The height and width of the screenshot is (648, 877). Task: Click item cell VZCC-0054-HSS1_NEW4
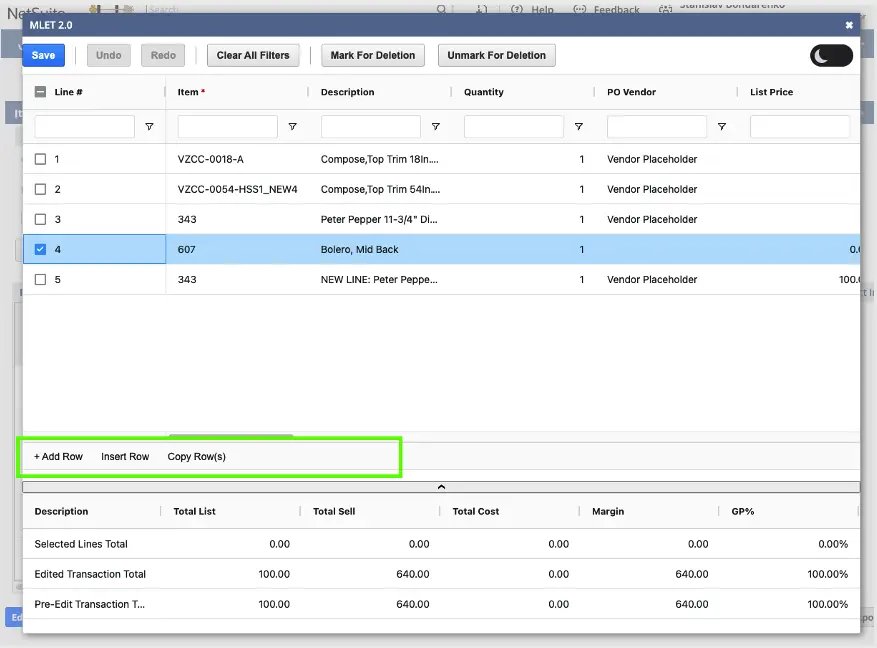coord(237,190)
